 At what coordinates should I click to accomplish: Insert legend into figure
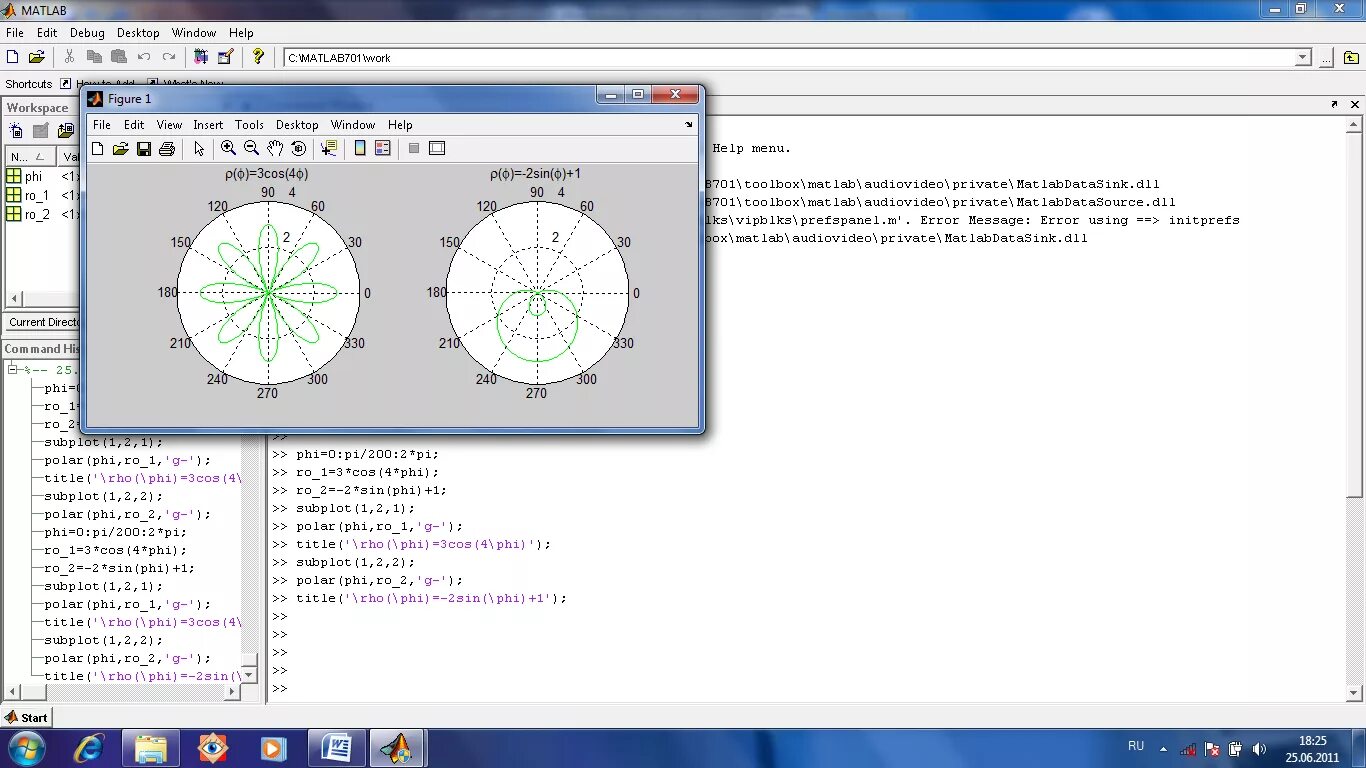pyautogui.click(x=382, y=148)
